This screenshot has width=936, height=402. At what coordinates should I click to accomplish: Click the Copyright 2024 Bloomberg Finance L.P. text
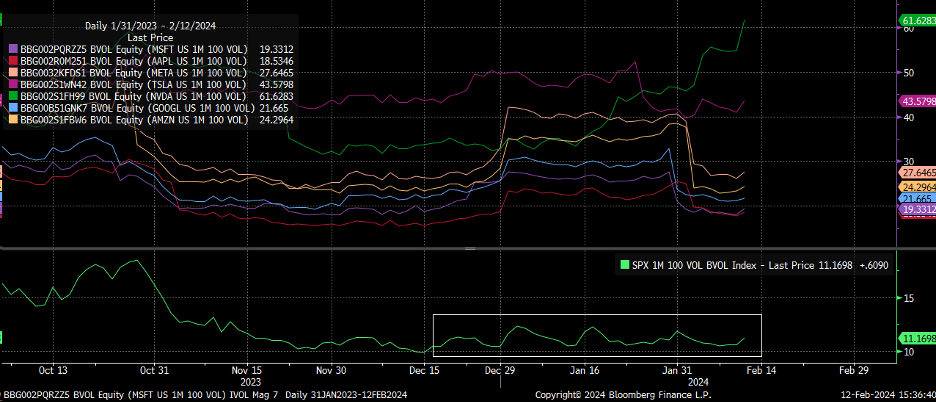[623, 395]
